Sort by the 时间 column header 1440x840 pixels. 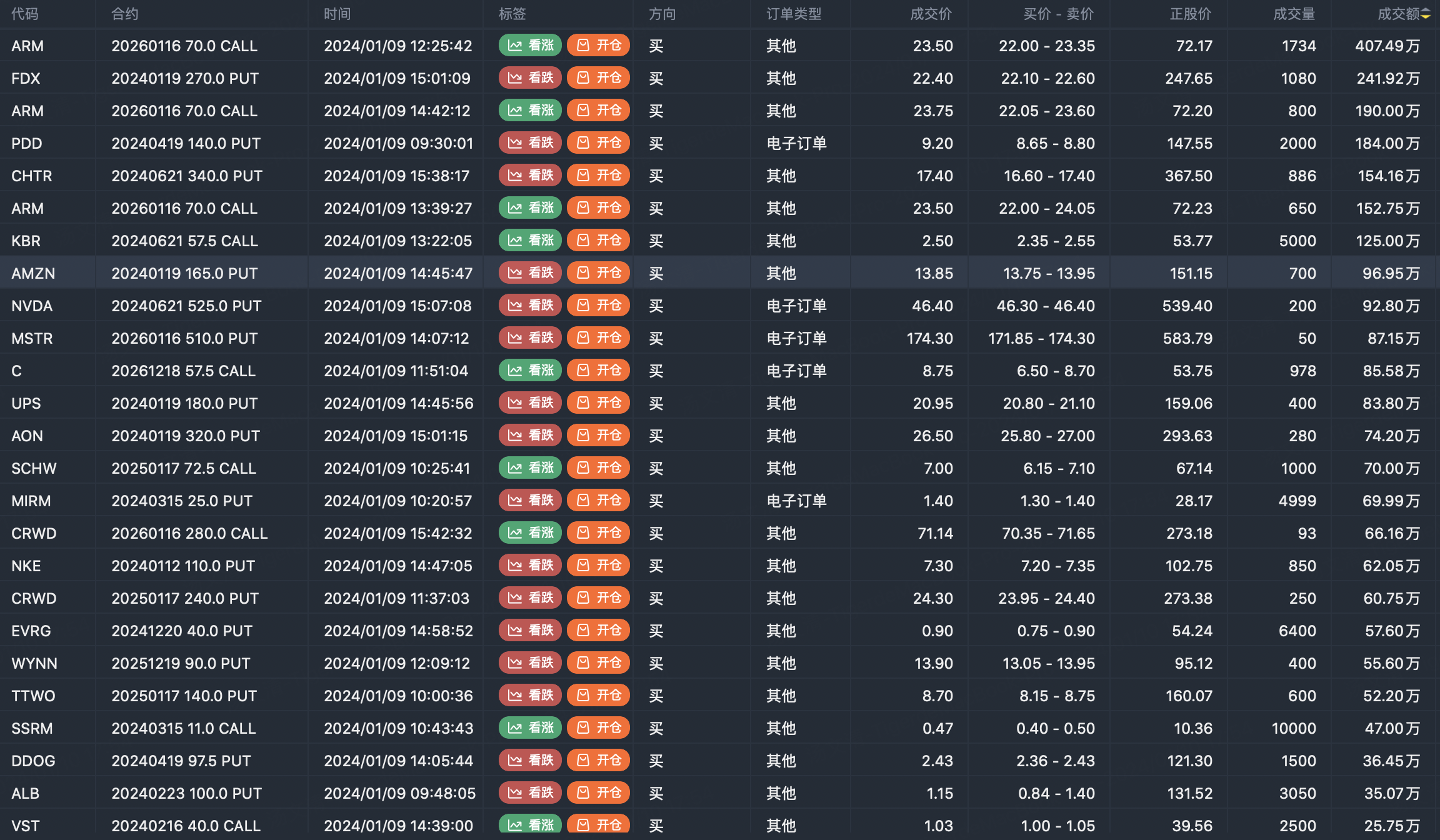pos(337,14)
